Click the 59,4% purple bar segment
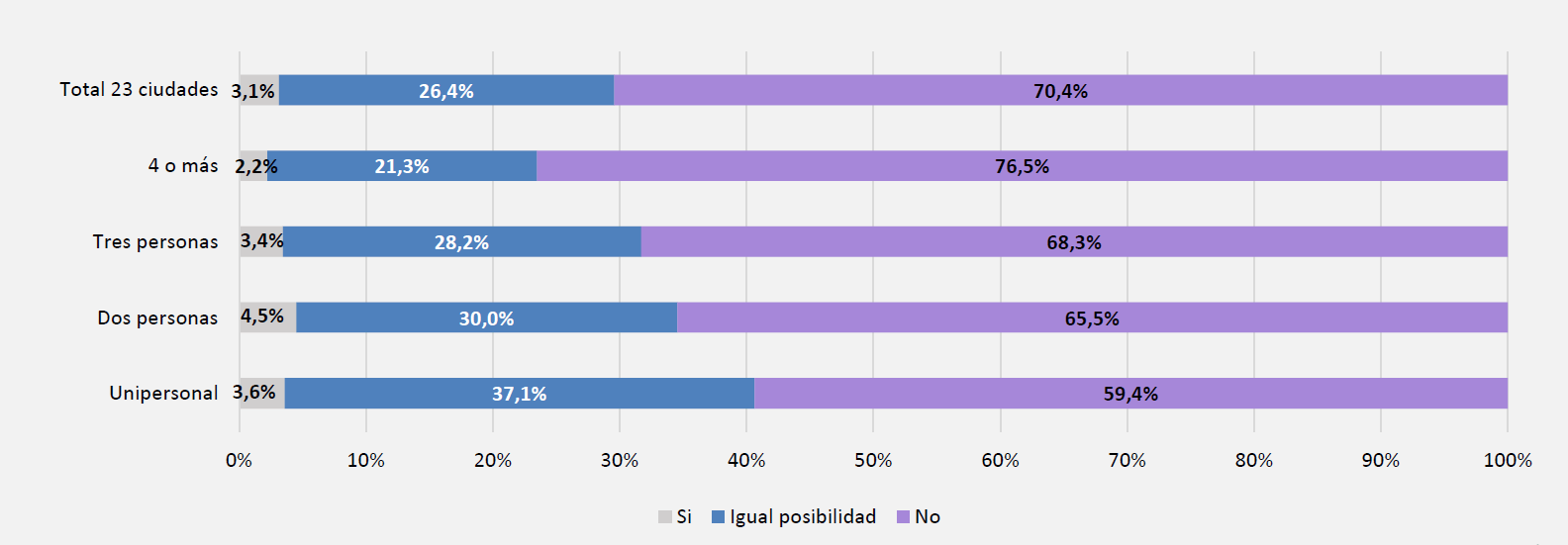 click(1130, 394)
